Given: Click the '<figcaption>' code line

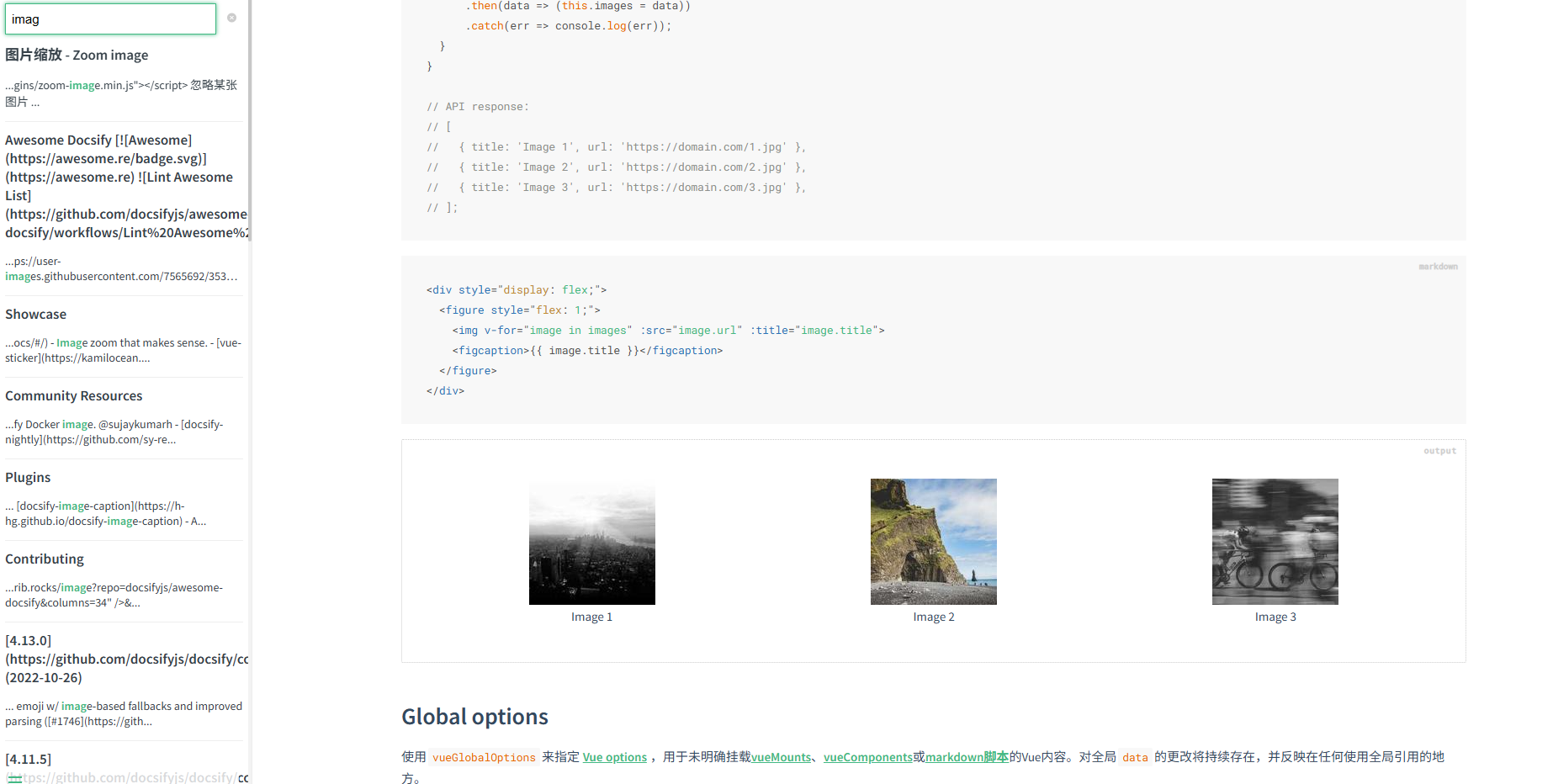Looking at the screenshot, I should (587, 351).
